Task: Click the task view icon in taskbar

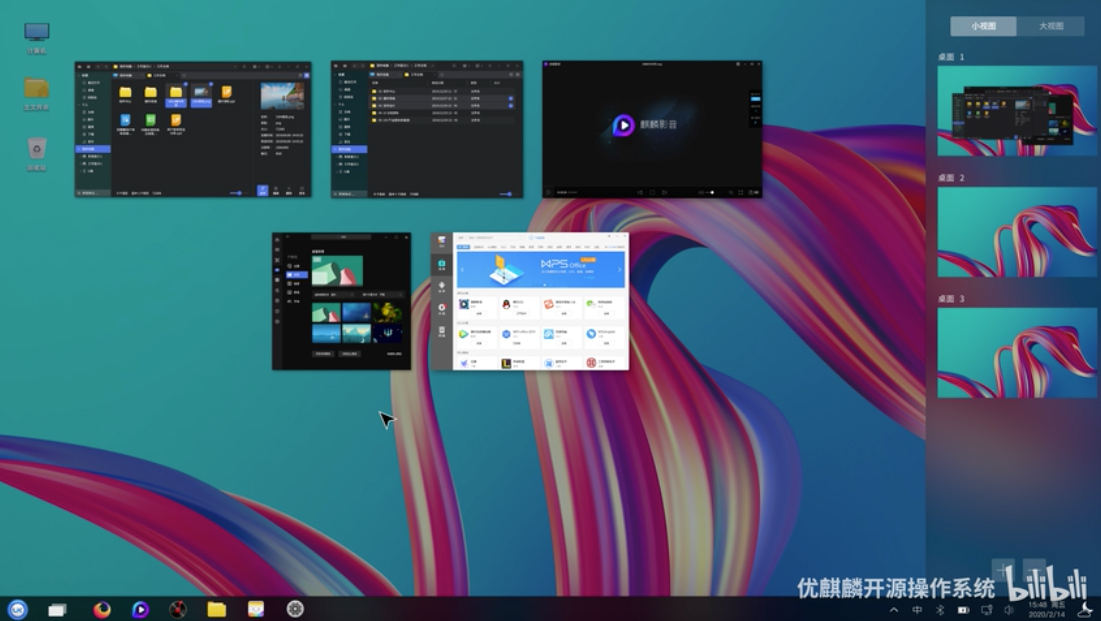Action: 58,609
